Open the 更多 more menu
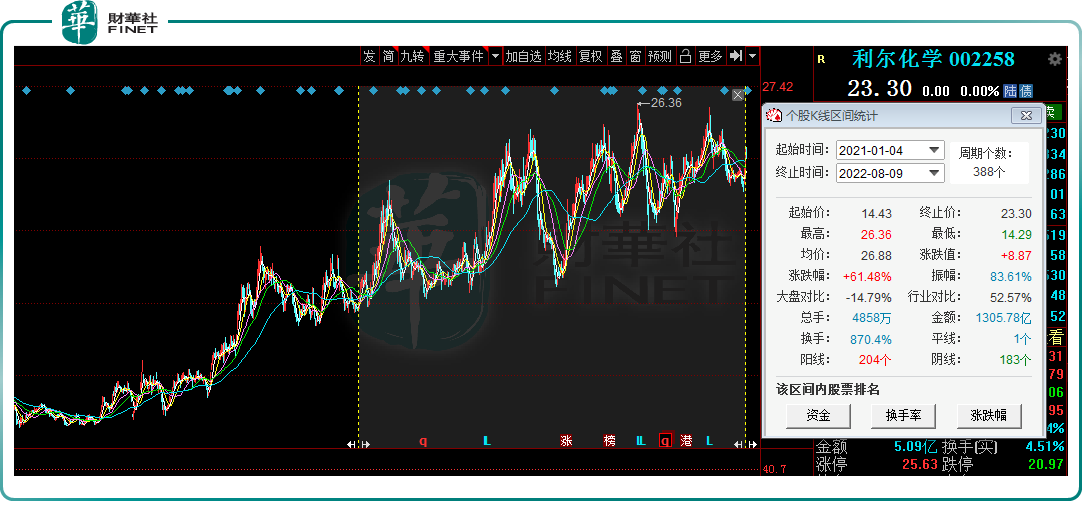 coord(710,57)
